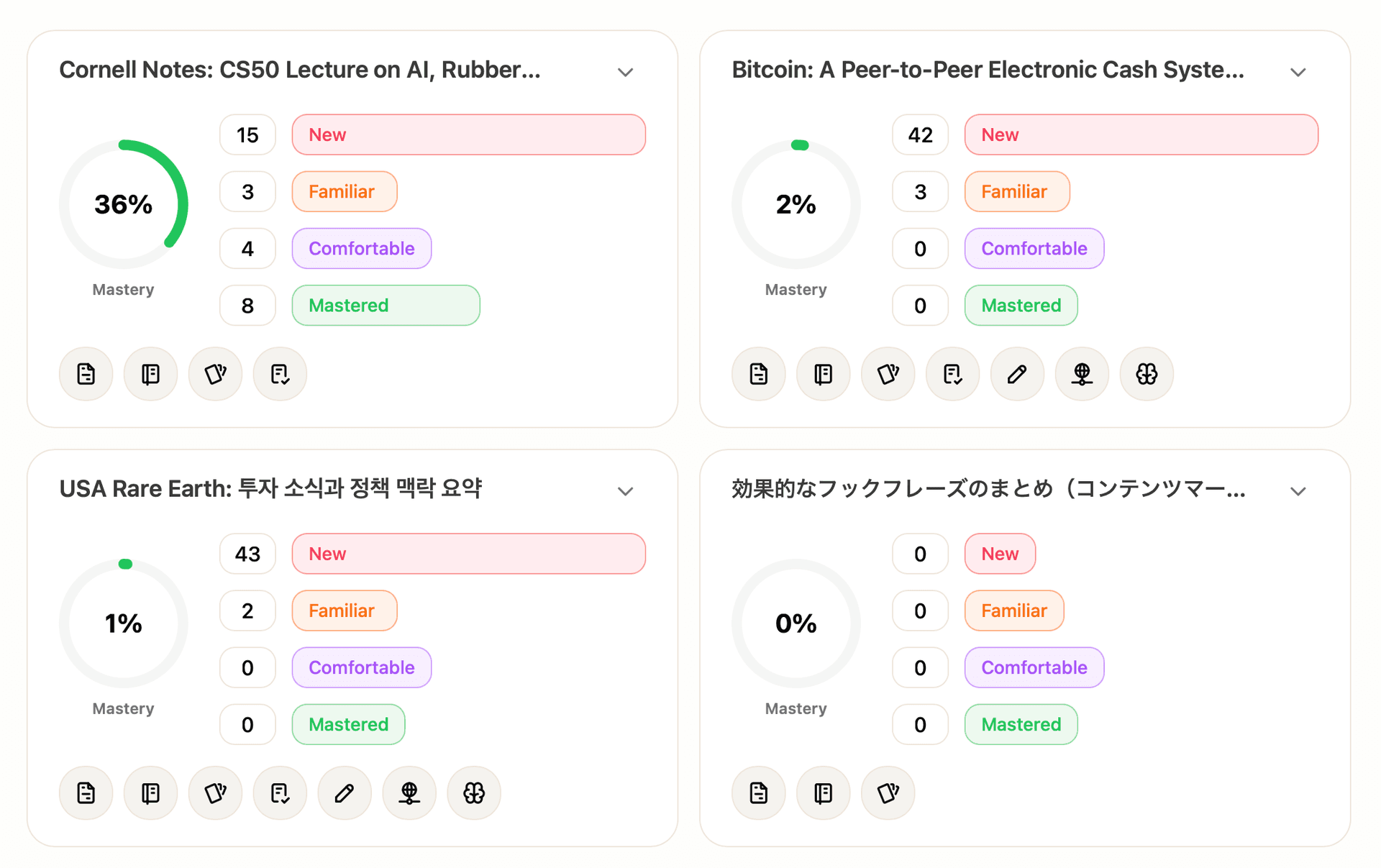Open the Japanese hook phrases card chevron
The height and width of the screenshot is (868, 1381).
coord(1298,491)
